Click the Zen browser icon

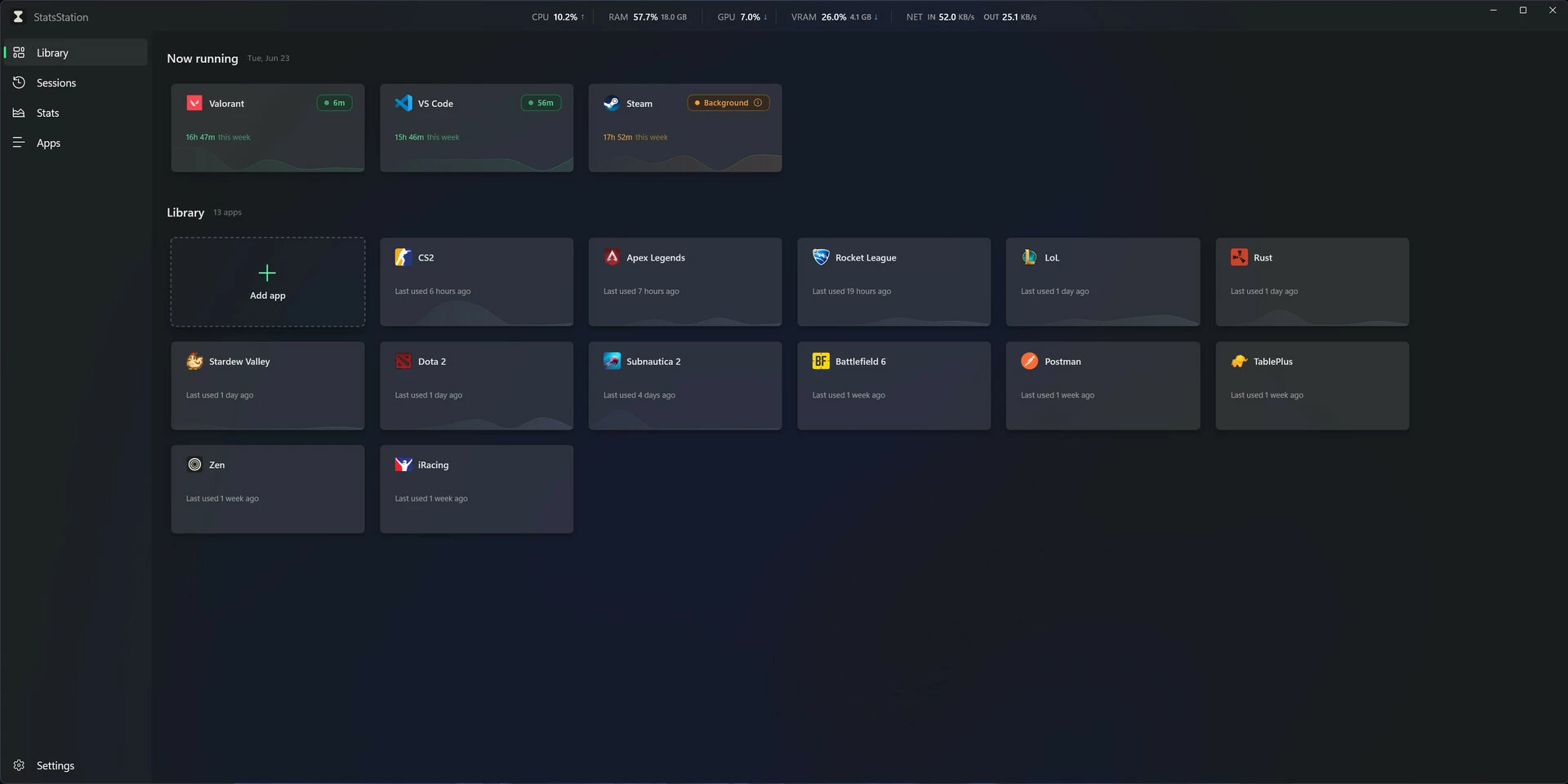tap(194, 465)
